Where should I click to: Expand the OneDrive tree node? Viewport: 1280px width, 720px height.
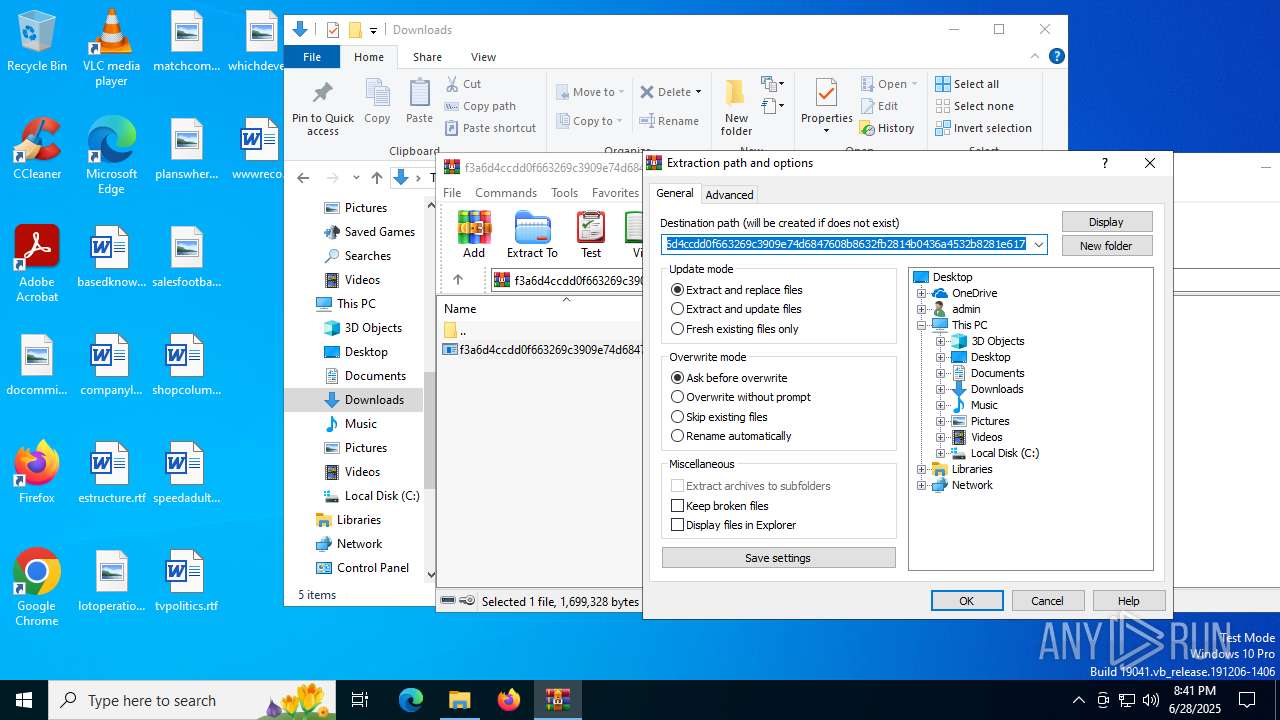click(922, 293)
